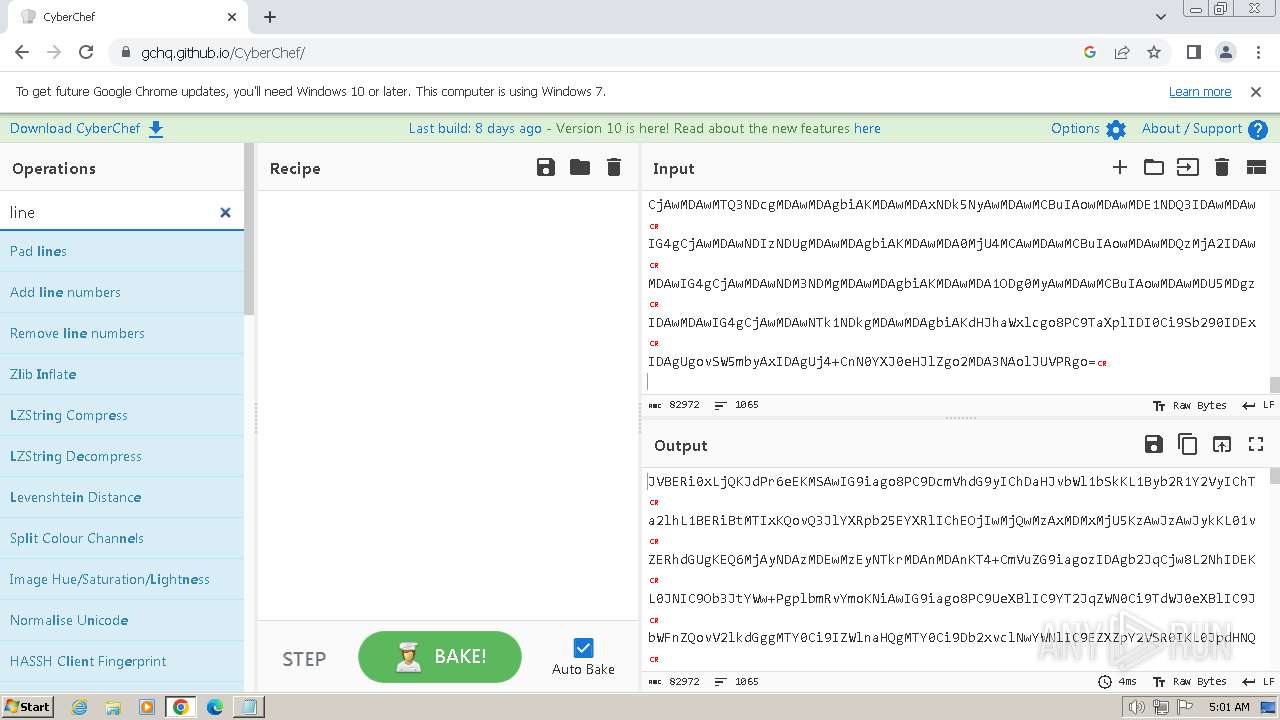1280x720 pixels.
Task: Open the Chrome tab search dropdown
Action: pyautogui.click(x=1160, y=17)
